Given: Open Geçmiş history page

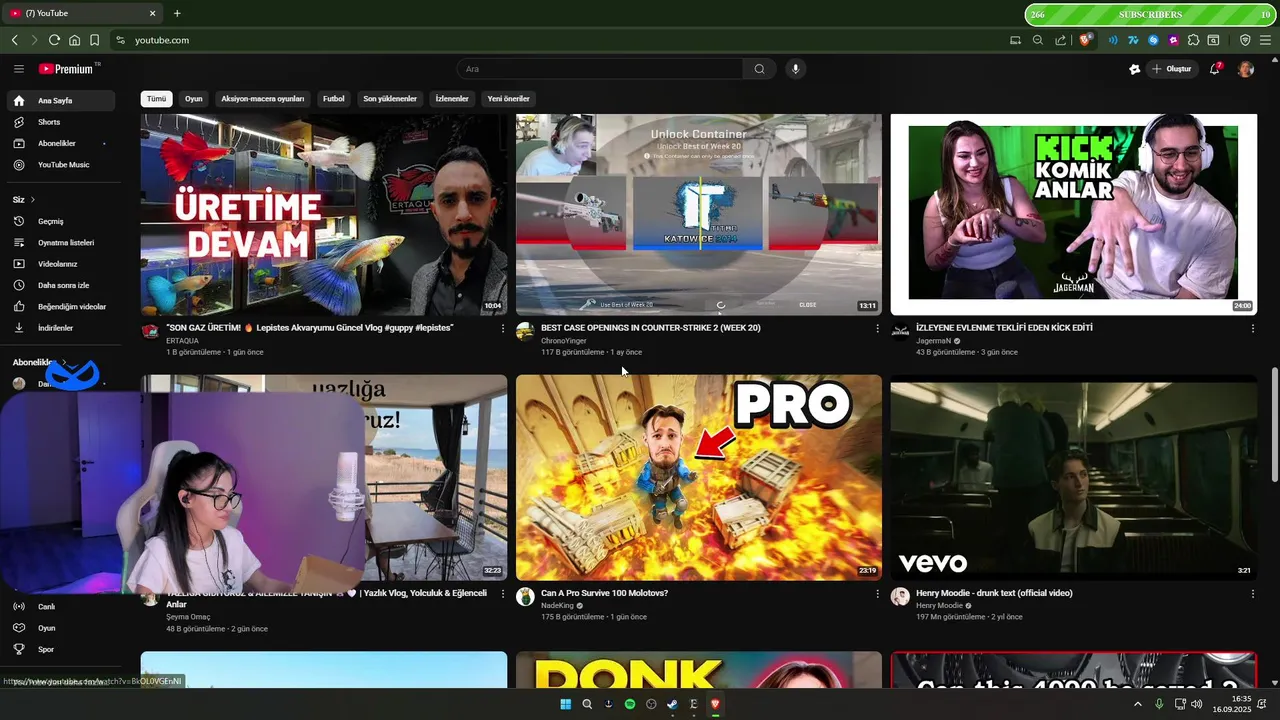Looking at the screenshot, I should click(x=60, y=221).
